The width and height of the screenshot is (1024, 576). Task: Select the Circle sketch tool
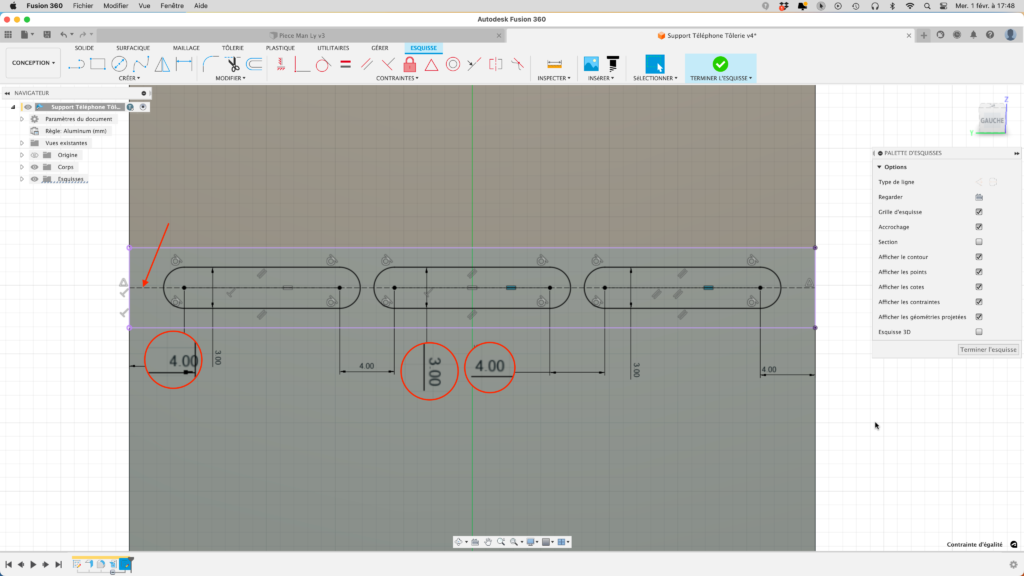point(119,64)
